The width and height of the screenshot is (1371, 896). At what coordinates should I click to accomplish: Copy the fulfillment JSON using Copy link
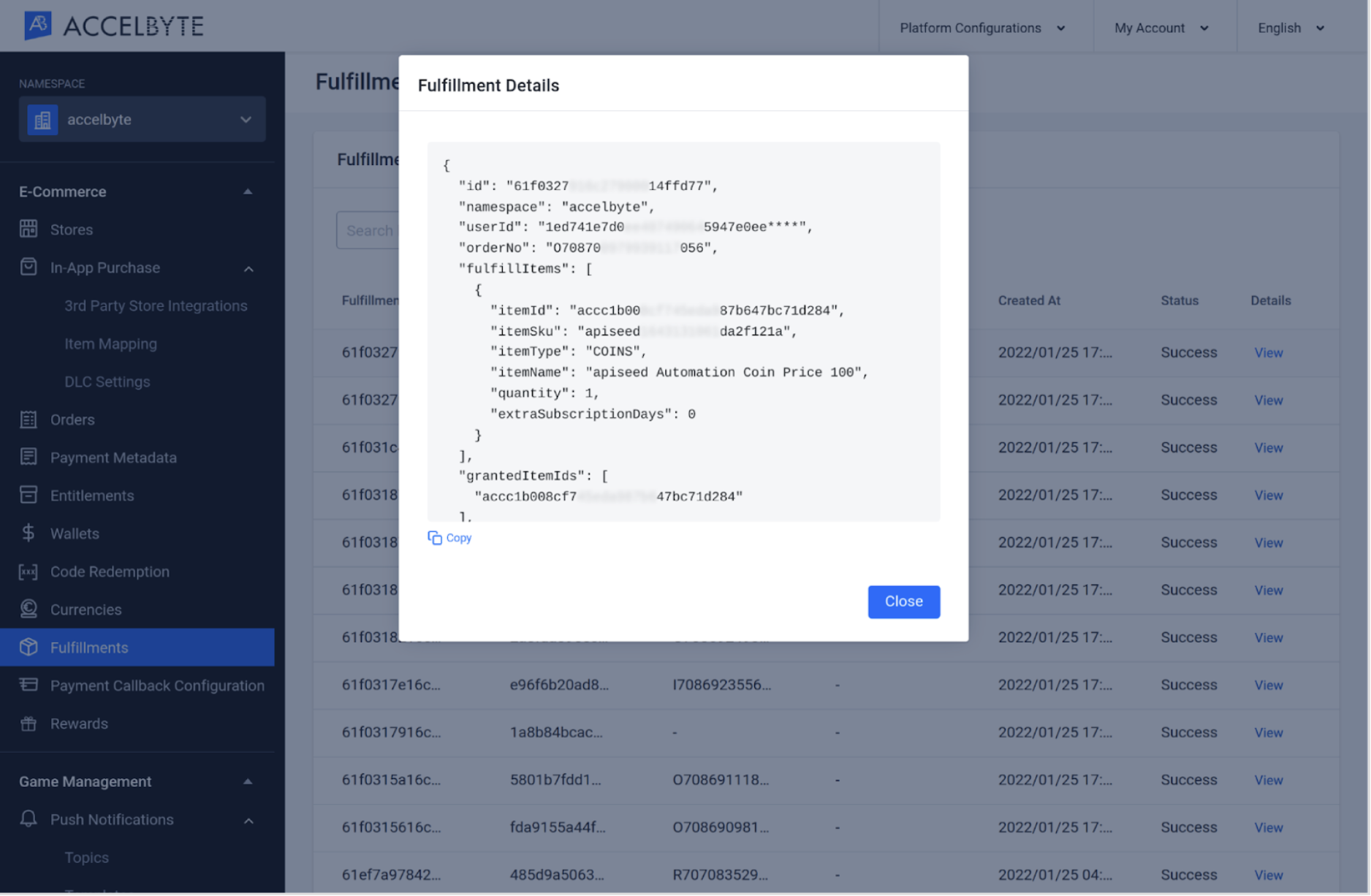coord(449,537)
